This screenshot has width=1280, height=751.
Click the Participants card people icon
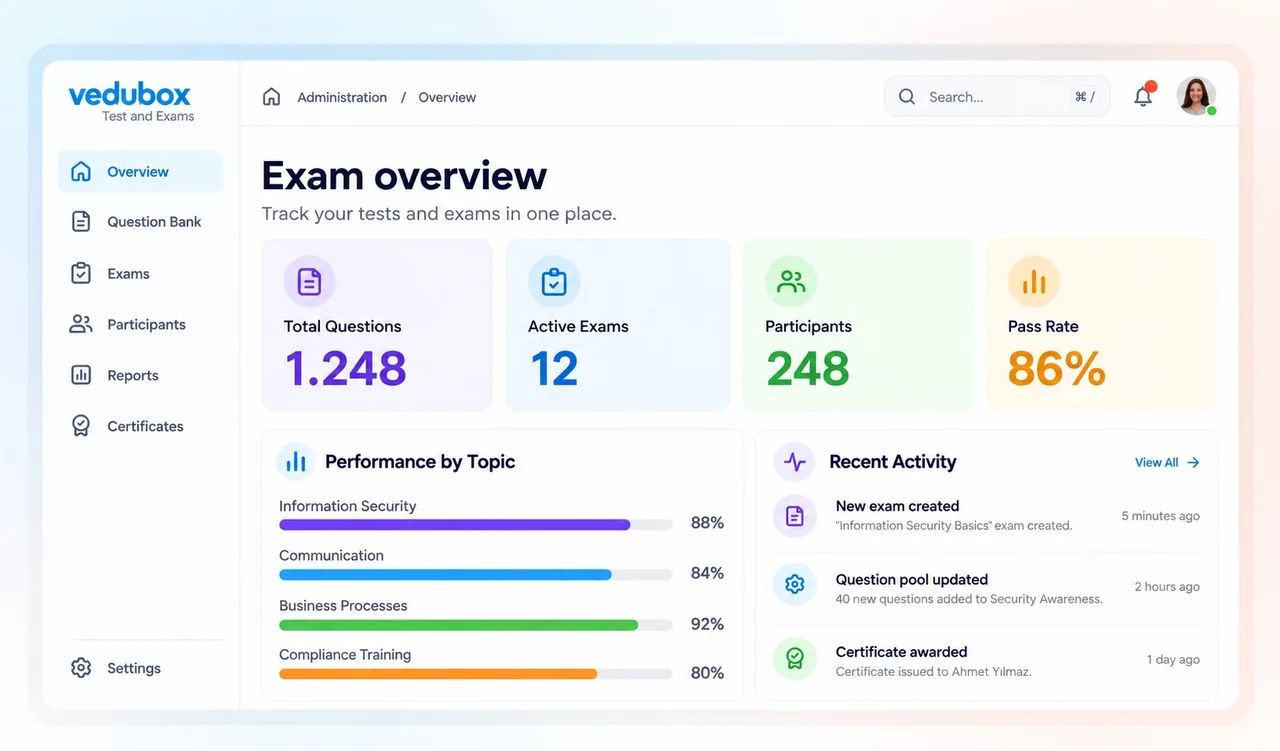tap(791, 281)
